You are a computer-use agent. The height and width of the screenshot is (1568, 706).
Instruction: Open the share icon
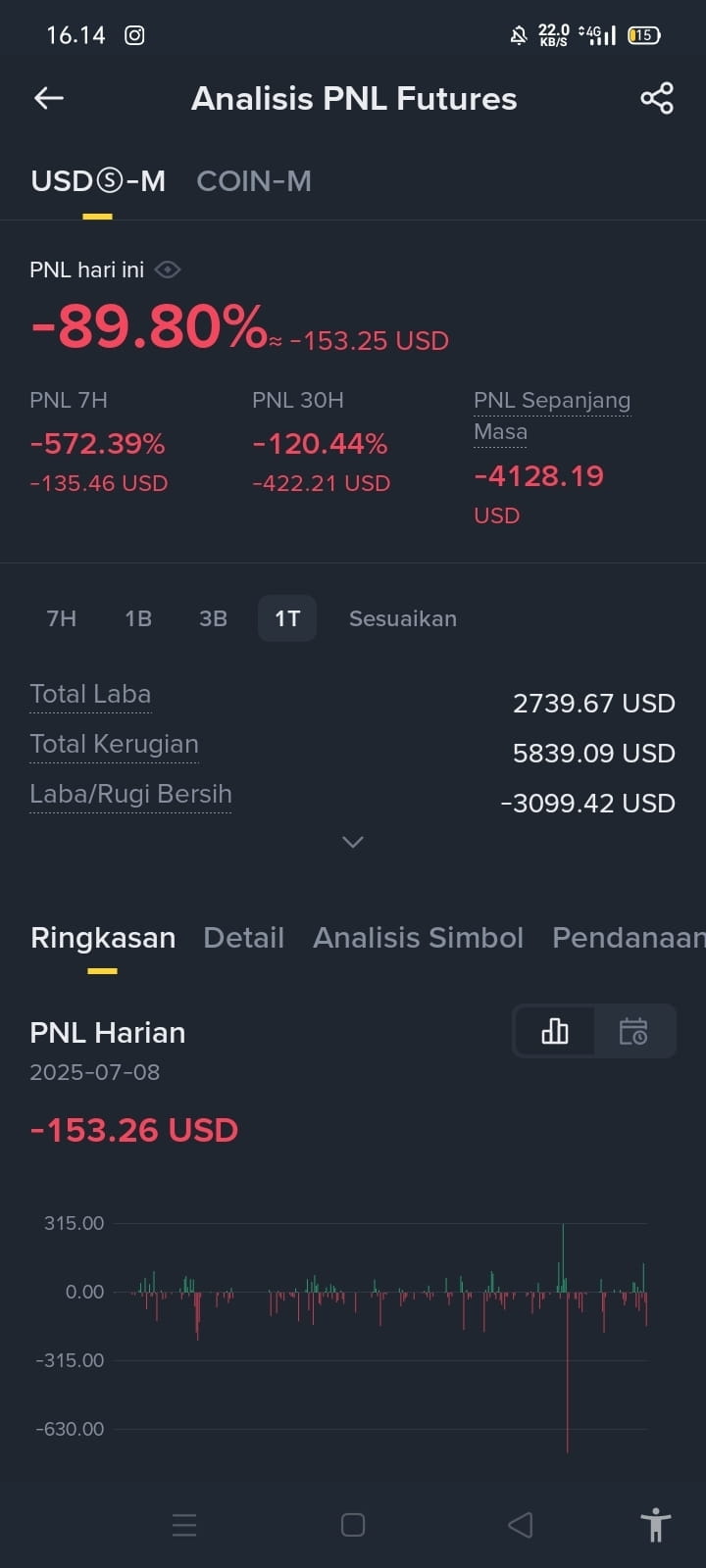[x=657, y=98]
